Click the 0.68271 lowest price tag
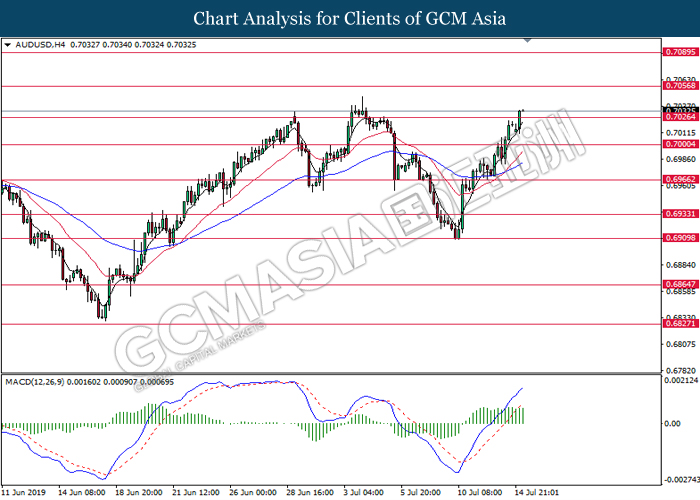700x500 pixels. pyautogui.click(x=680, y=324)
